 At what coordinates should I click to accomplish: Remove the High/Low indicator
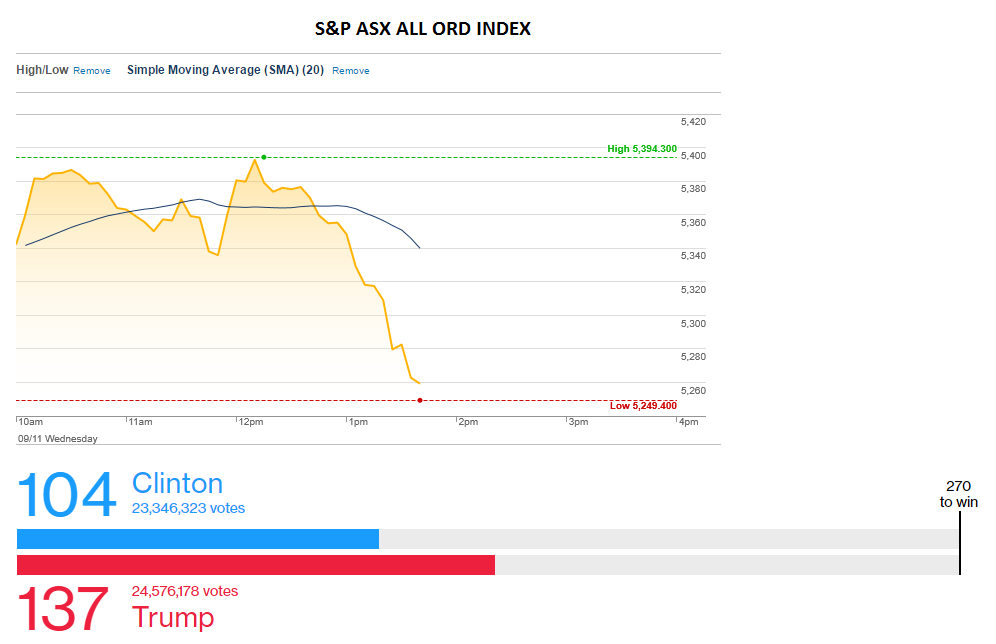point(91,70)
